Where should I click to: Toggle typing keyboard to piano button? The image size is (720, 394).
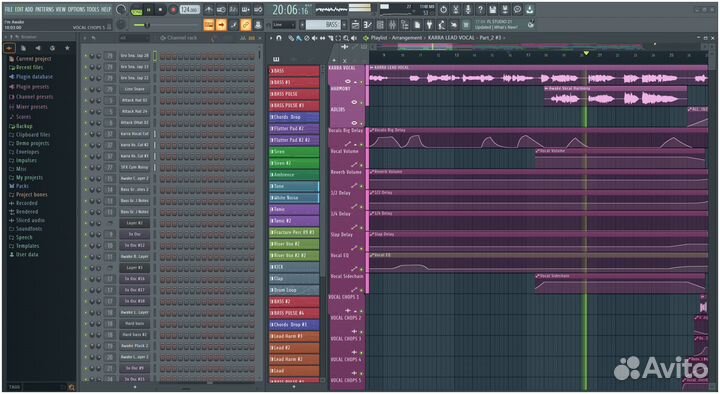pyautogui.click(x=209, y=25)
